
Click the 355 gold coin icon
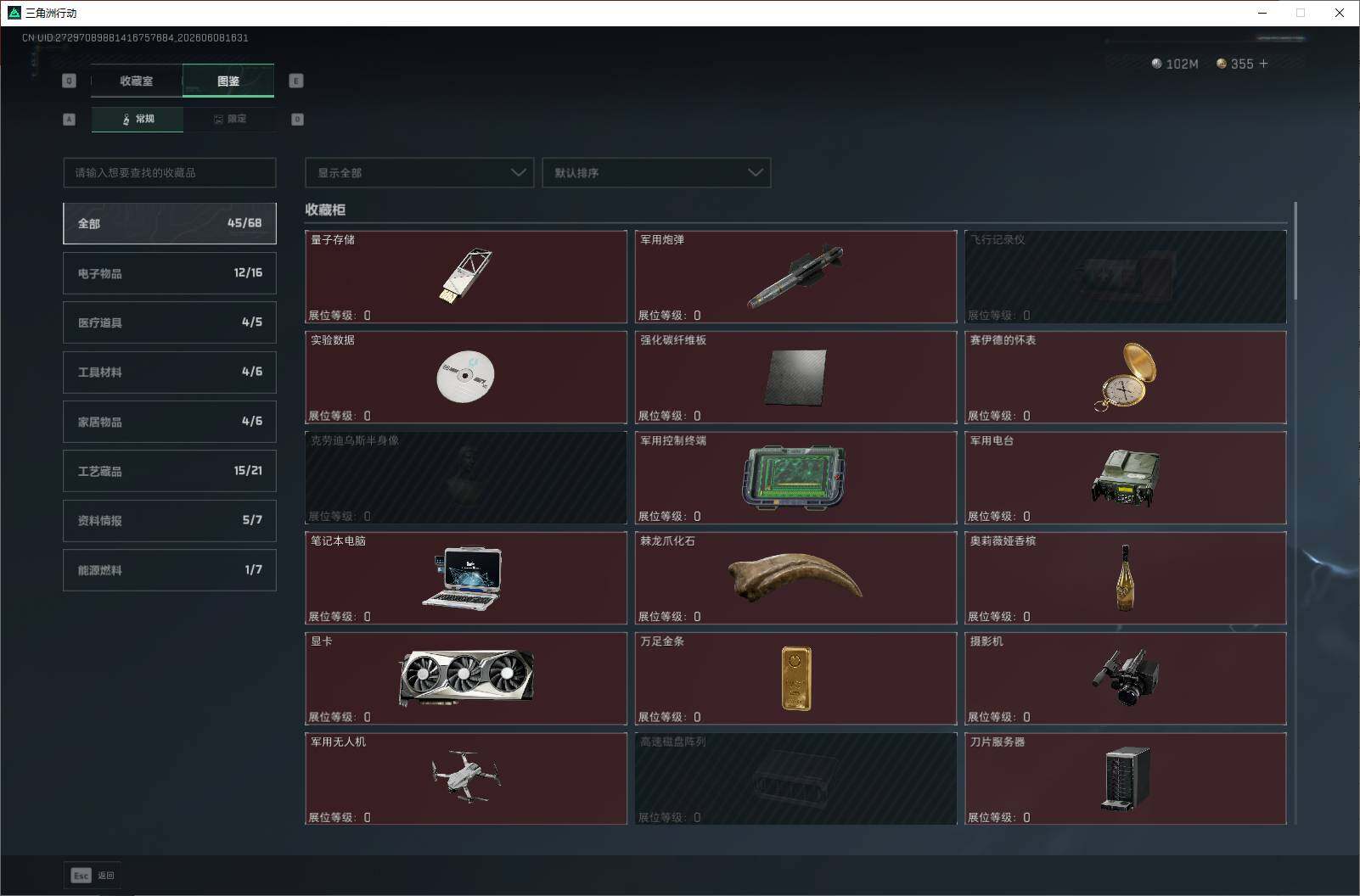tap(1222, 64)
